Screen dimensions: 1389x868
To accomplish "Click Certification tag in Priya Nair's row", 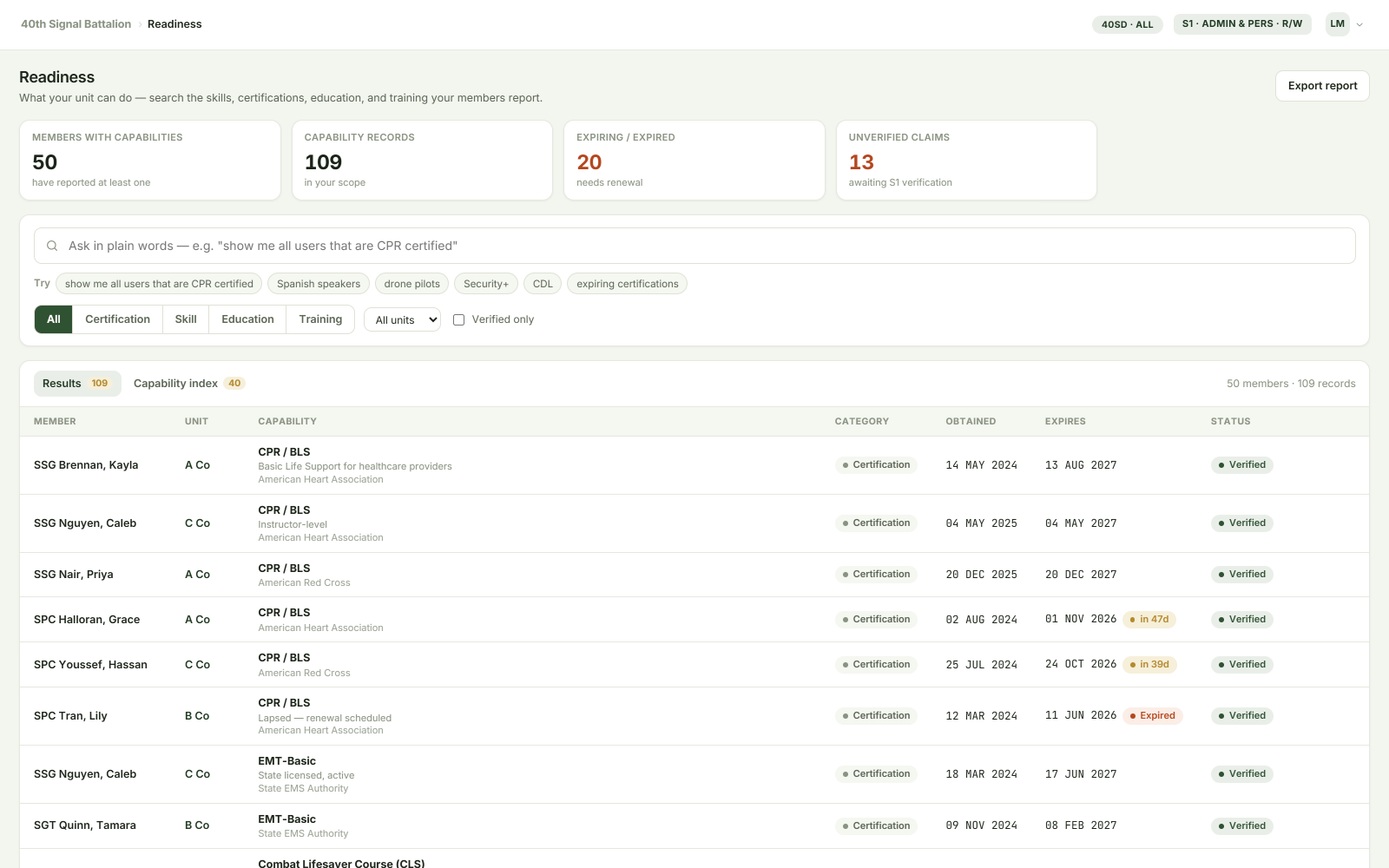I will [x=876, y=575].
